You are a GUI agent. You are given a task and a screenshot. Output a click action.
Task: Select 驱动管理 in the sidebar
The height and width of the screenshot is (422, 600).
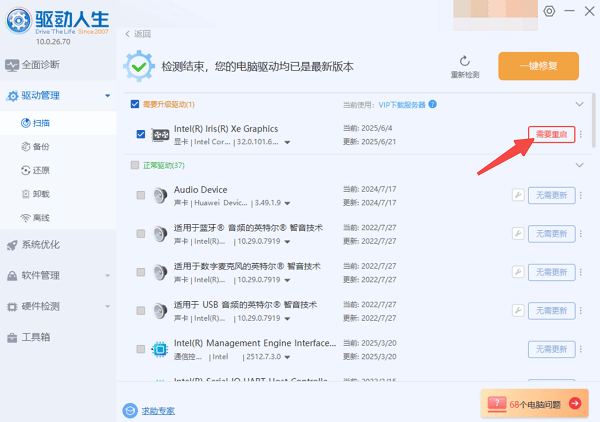(34, 95)
